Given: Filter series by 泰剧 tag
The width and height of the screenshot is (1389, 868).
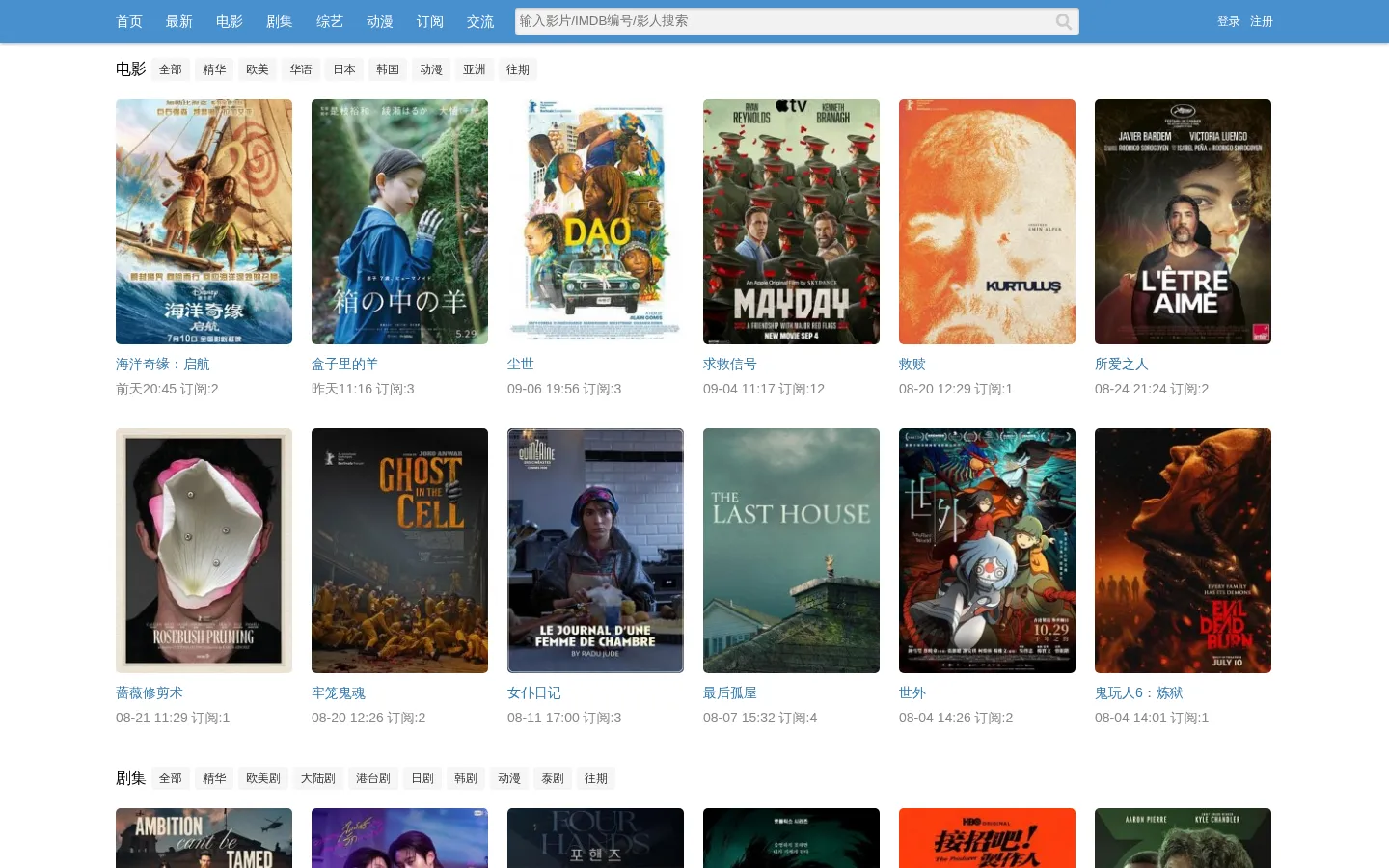Looking at the screenshot, I should click(553, 778).
